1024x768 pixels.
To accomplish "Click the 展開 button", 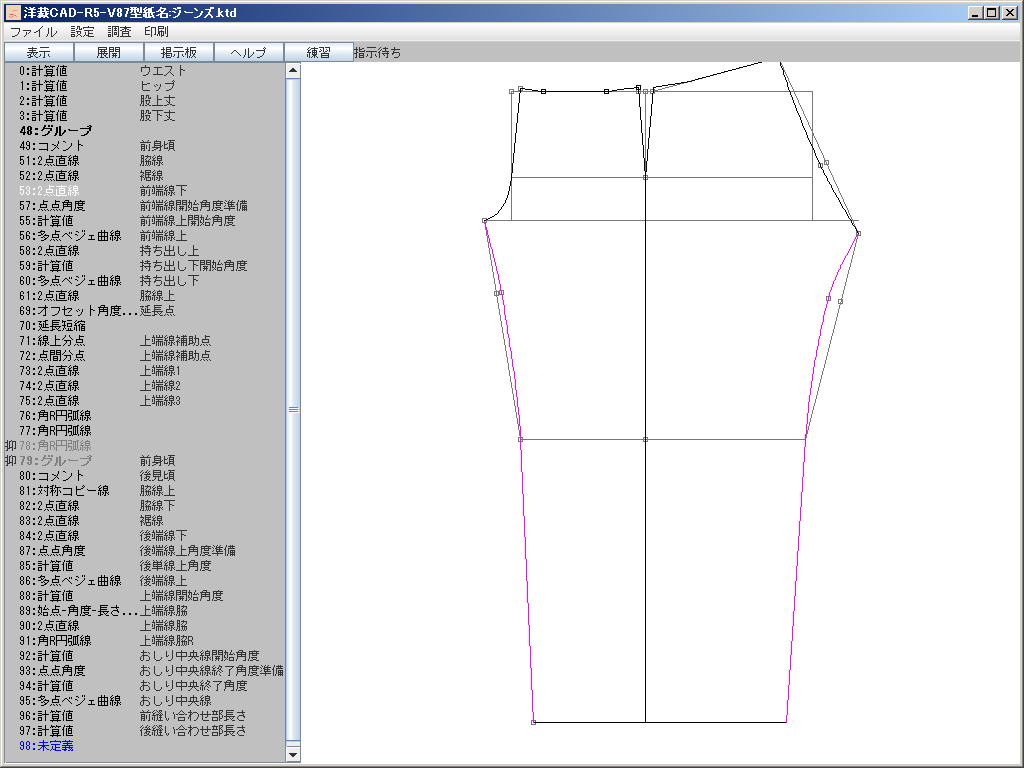I will tap(109, 52).
